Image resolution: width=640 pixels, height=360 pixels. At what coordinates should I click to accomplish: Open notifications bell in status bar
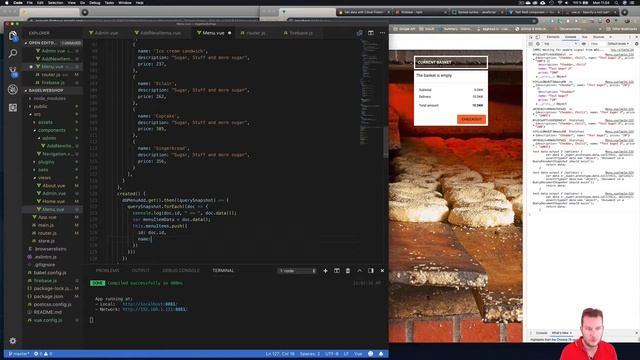pos(381,354)
